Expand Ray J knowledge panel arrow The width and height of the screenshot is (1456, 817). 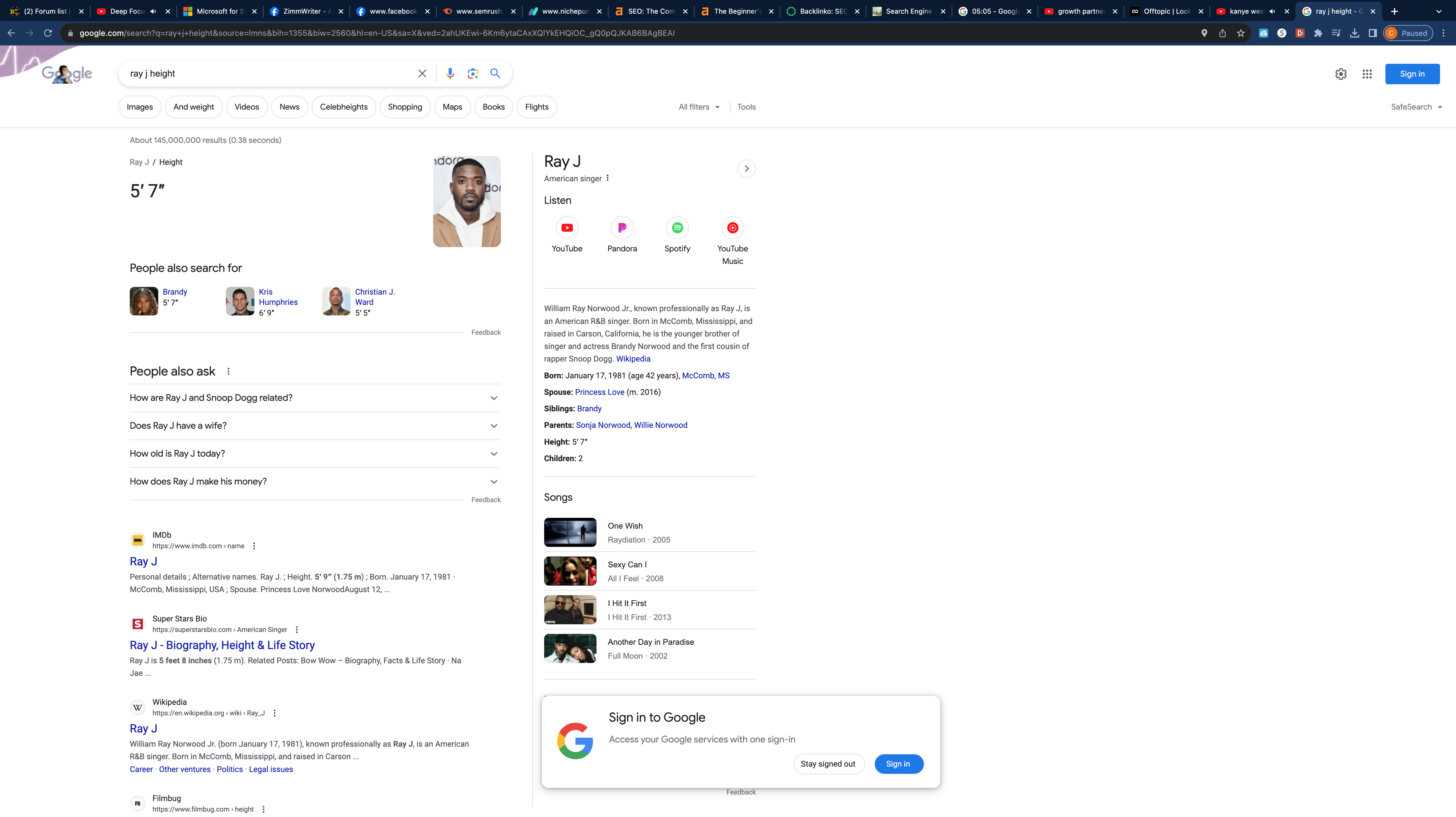point(746,169)
